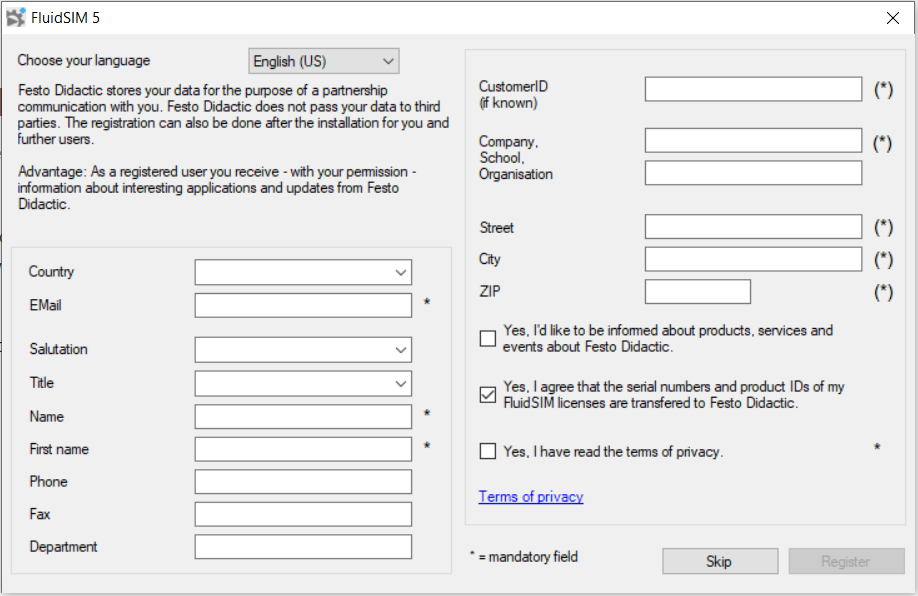Focus the first Company, School, Organisation field
The image size is (918, 596).
753,141
